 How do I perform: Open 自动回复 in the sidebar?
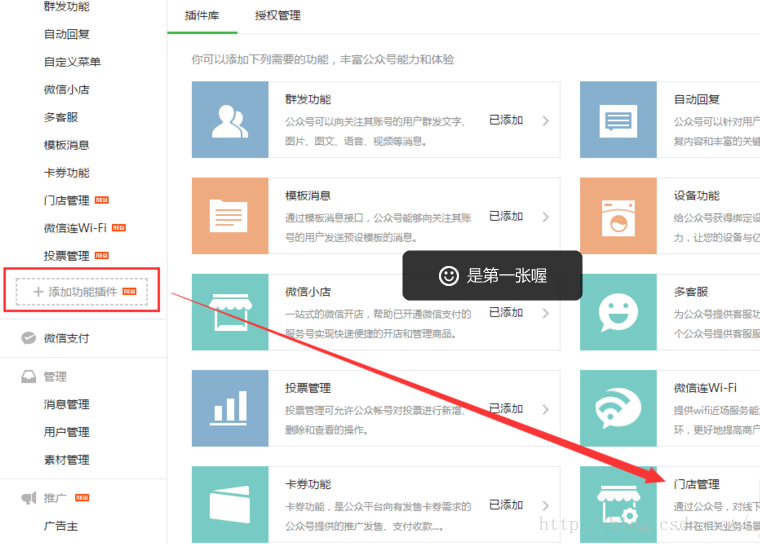66,34
